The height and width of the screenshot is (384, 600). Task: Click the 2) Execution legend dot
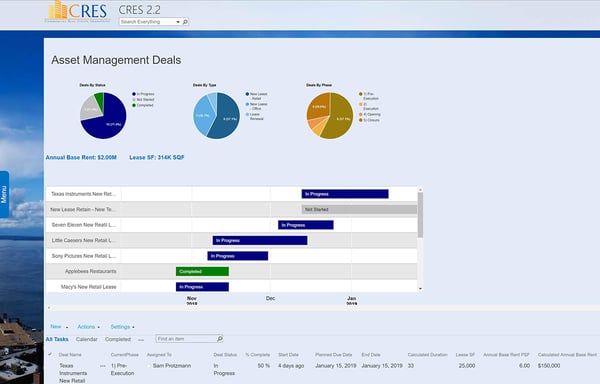point(360,104)
